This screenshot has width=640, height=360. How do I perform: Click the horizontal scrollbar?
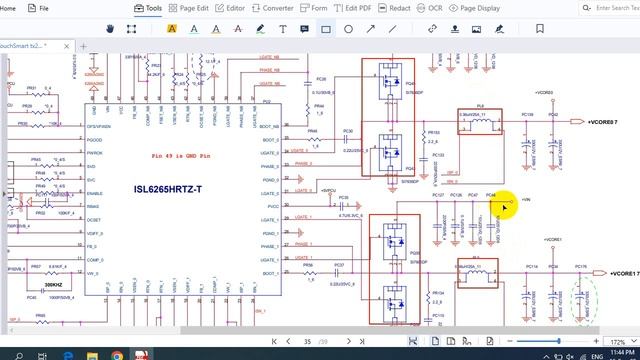[x=390, y=330]
